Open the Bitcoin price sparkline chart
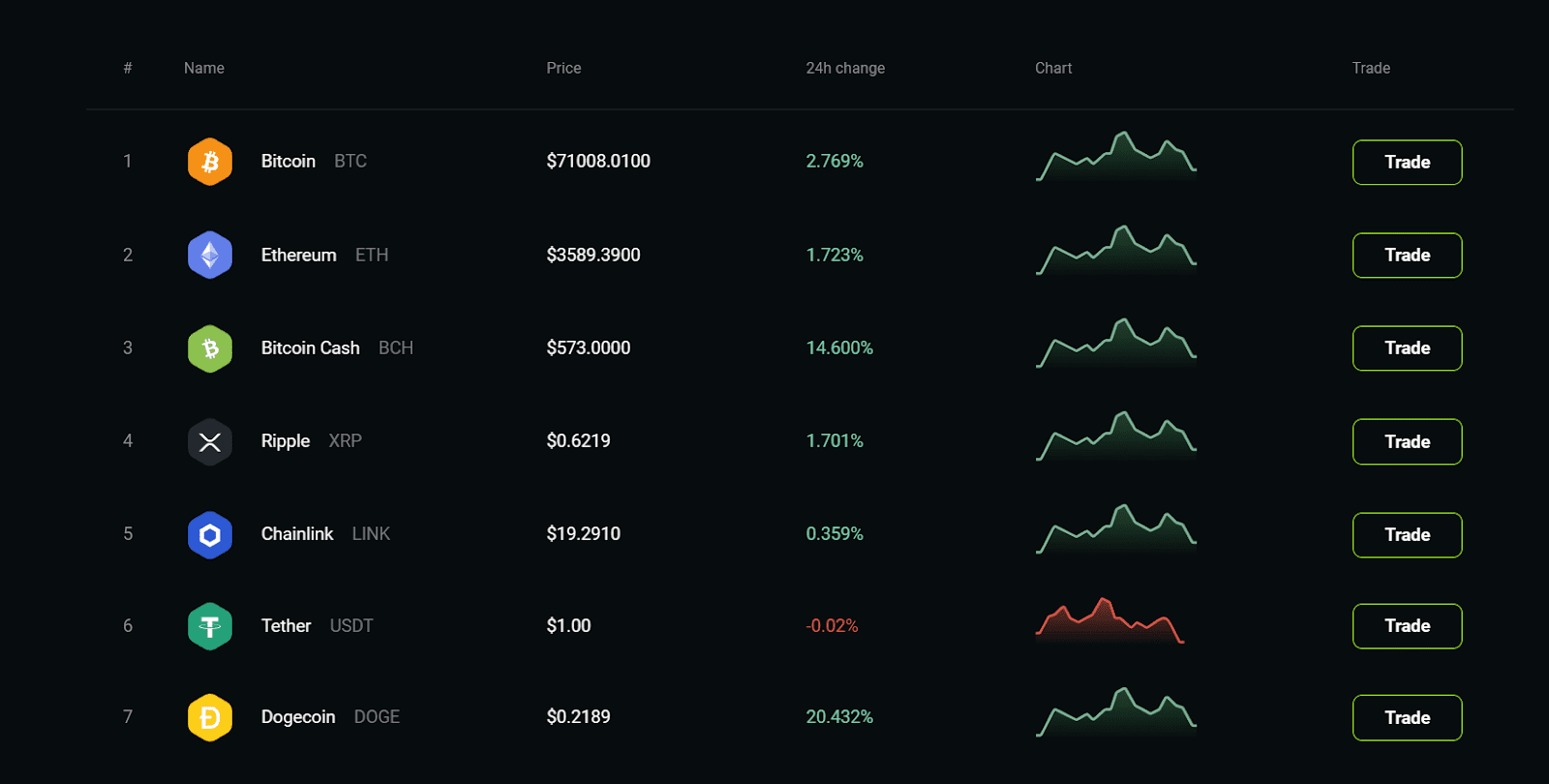Image resolution: width=1549 pixels, height=784 pixels. point(1116,157)
